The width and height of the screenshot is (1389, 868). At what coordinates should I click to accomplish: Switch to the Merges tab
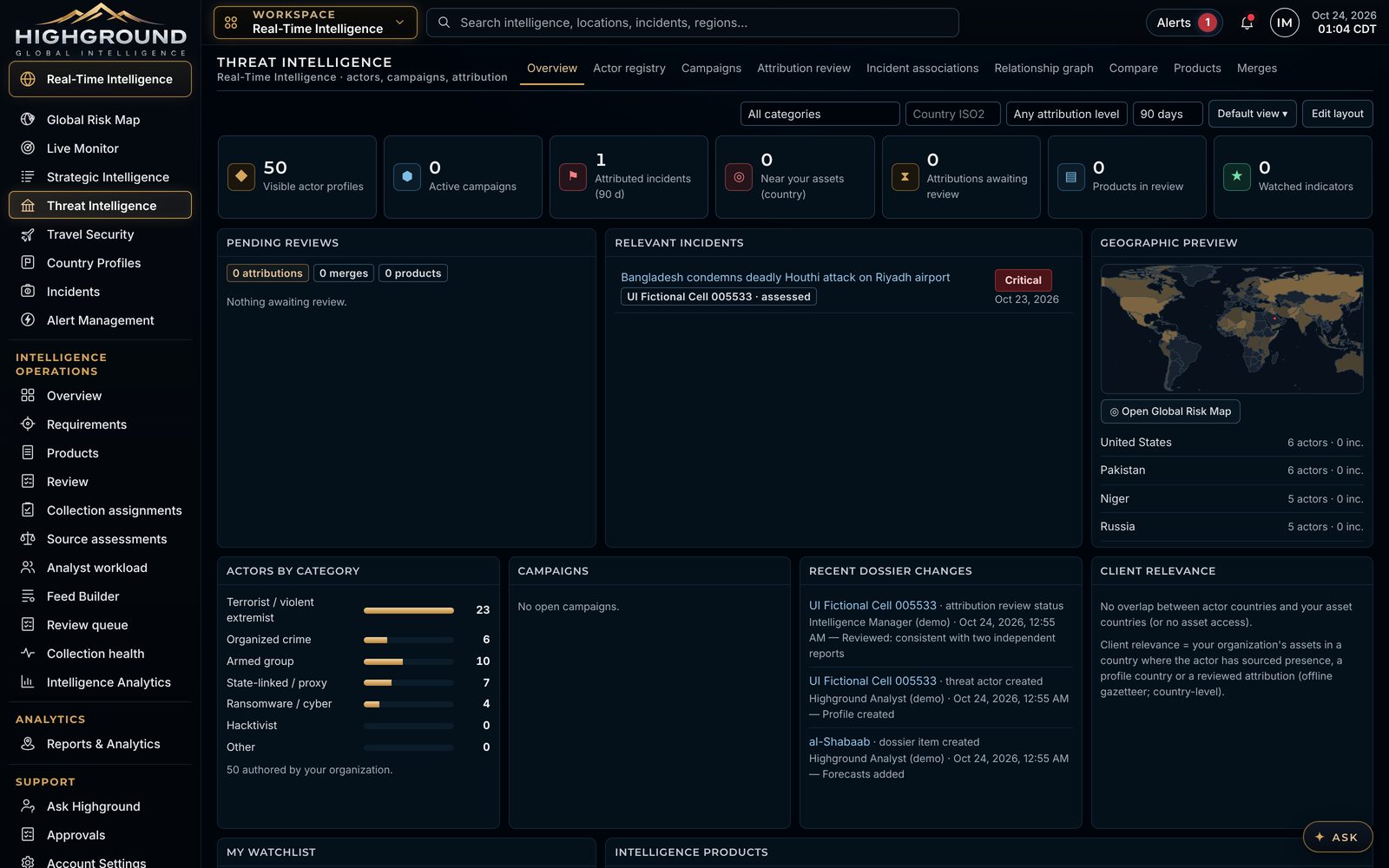[x=1256, y=69]
